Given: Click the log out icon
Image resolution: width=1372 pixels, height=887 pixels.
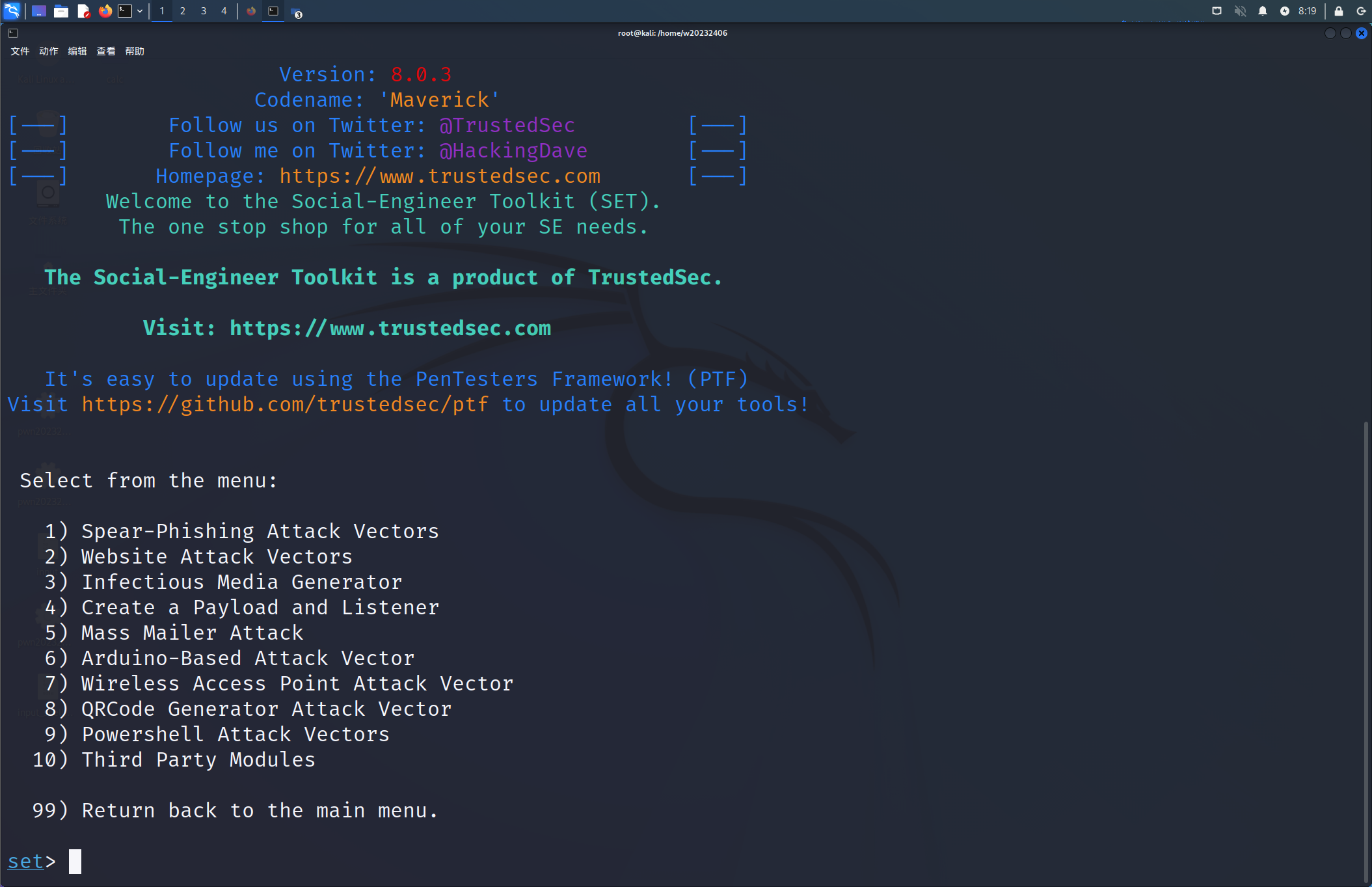Looking at the screenshot, I should click(1360, 11).
